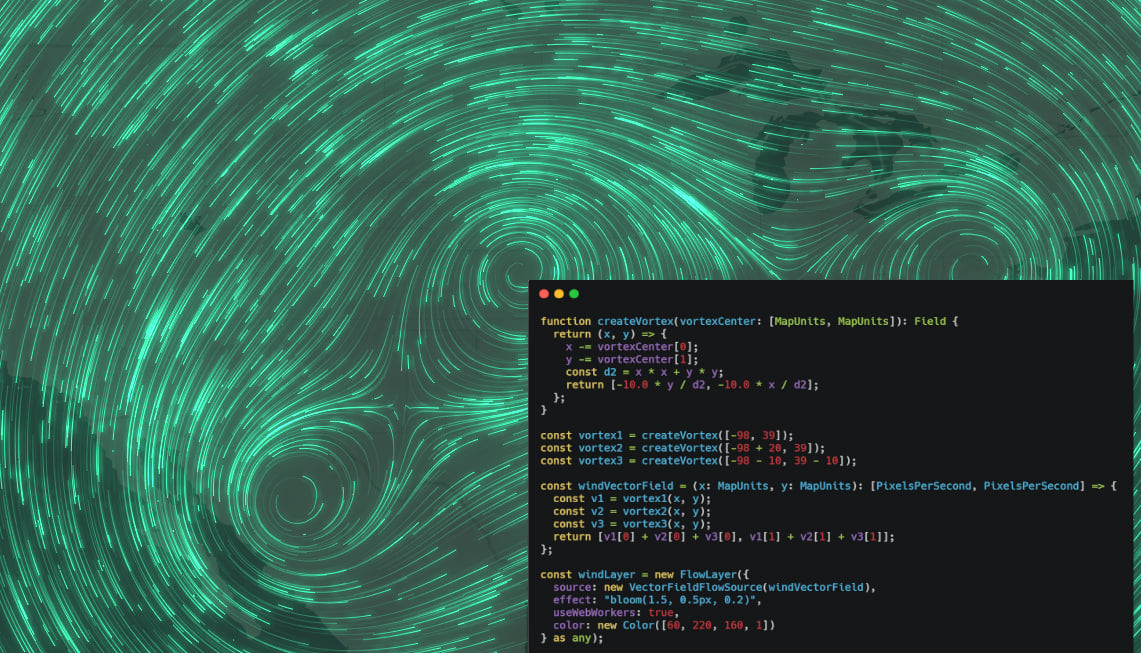1141x653 pixels.
Task: Click the 'const vortex1 = createVortex' line
Action: pos(667,435)
